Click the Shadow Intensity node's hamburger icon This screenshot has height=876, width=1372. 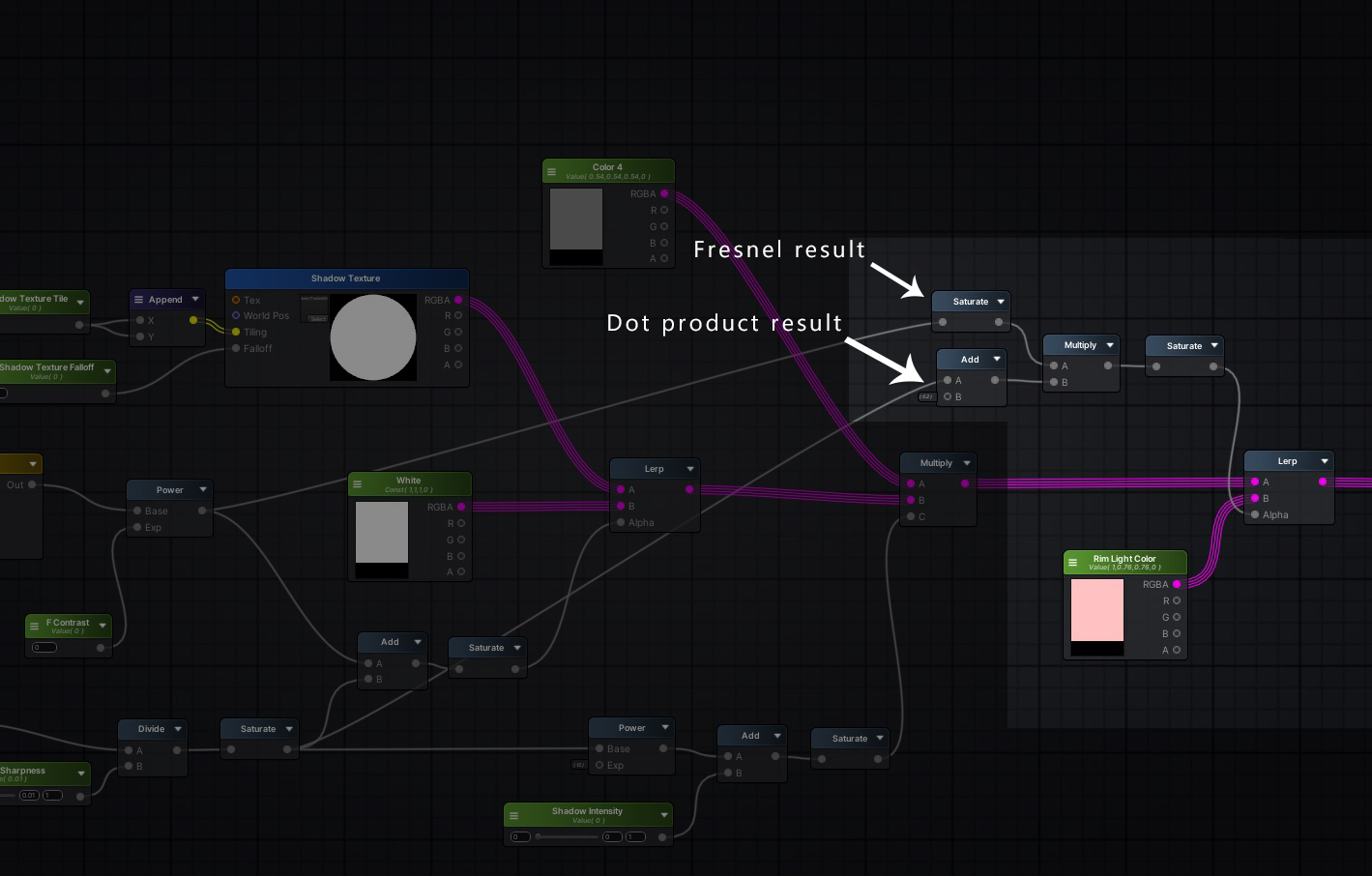(513, 816)
